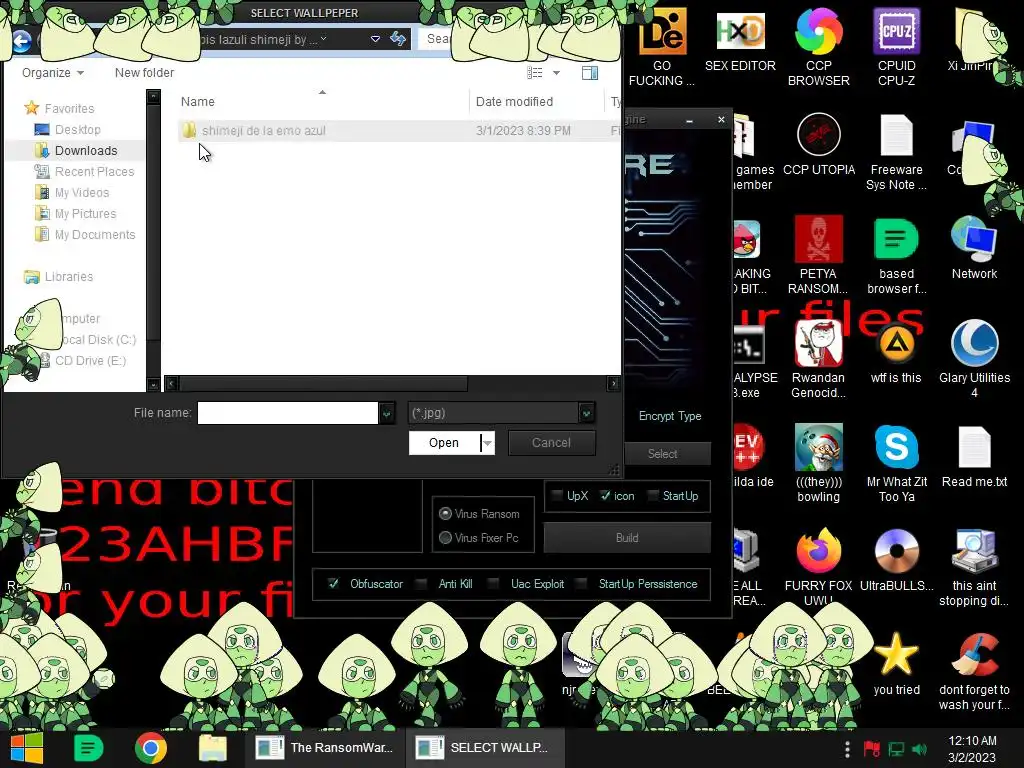Screen dimensions: 1024x768
Task: Select the Virus Fixer Pc radio button
Action: (445, 537)
